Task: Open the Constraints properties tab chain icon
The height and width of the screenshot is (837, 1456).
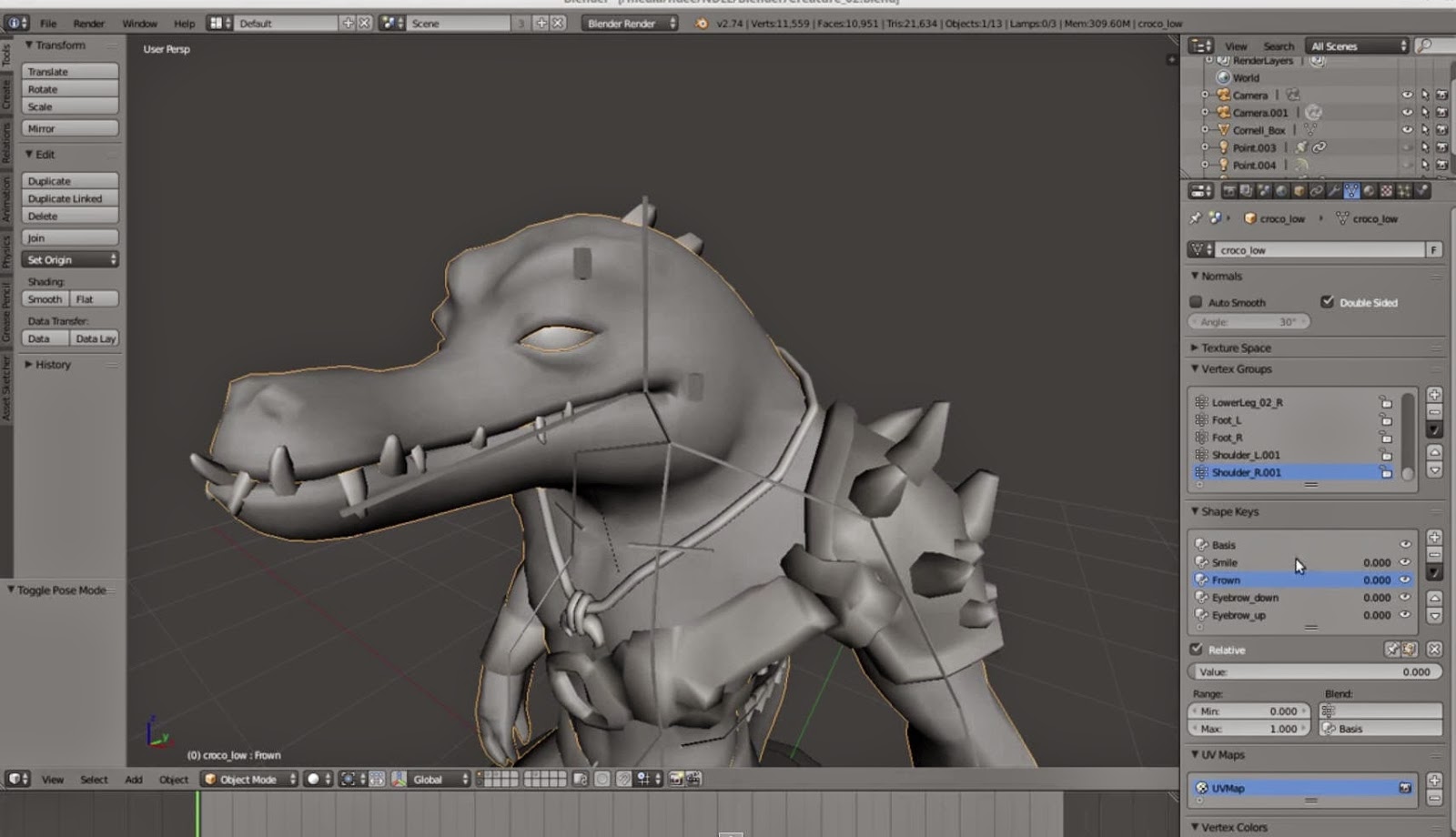Action: click(x=1317, y=191)
